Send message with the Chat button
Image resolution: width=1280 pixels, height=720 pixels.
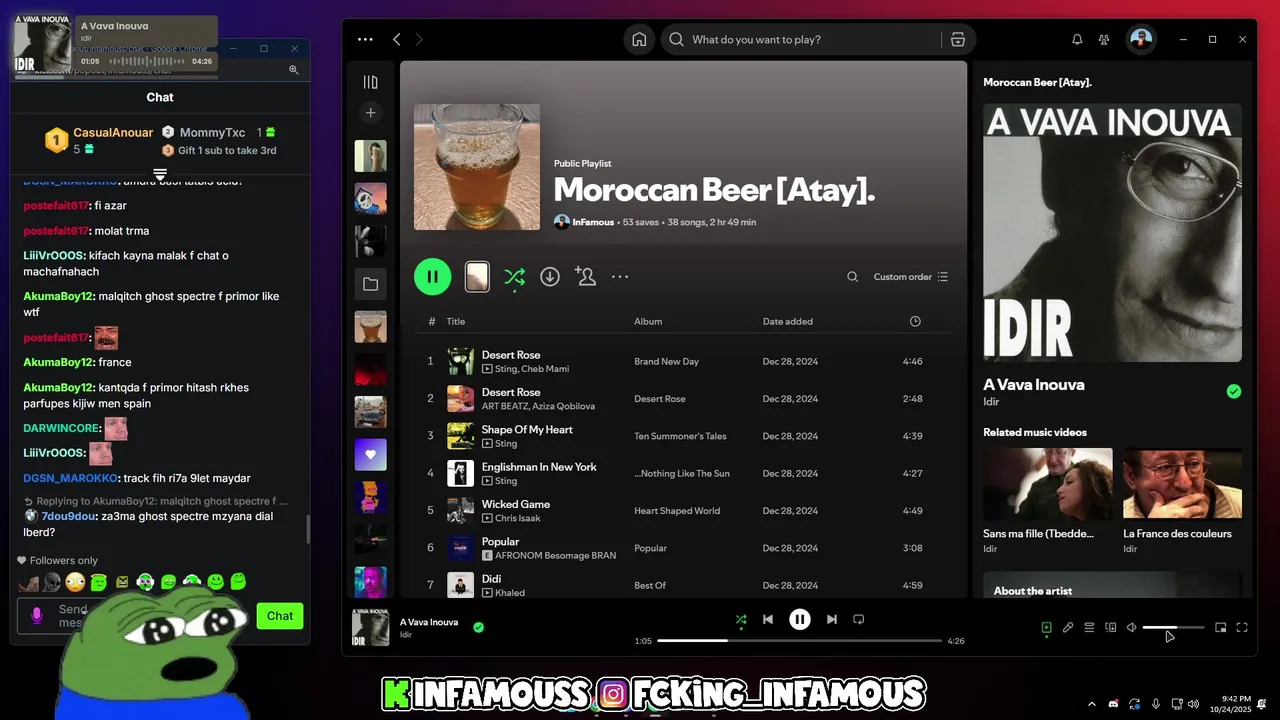(280, 616)
